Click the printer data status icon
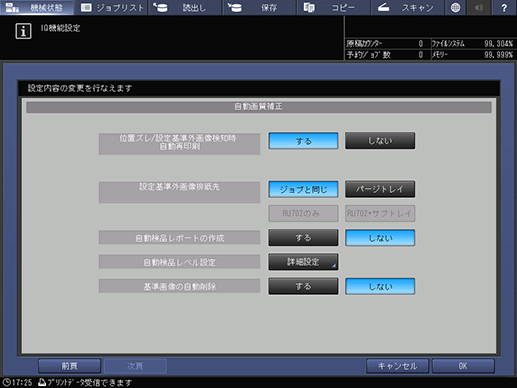Image resolution: width=517 pixels, height=388 pixels. [42, 382]
